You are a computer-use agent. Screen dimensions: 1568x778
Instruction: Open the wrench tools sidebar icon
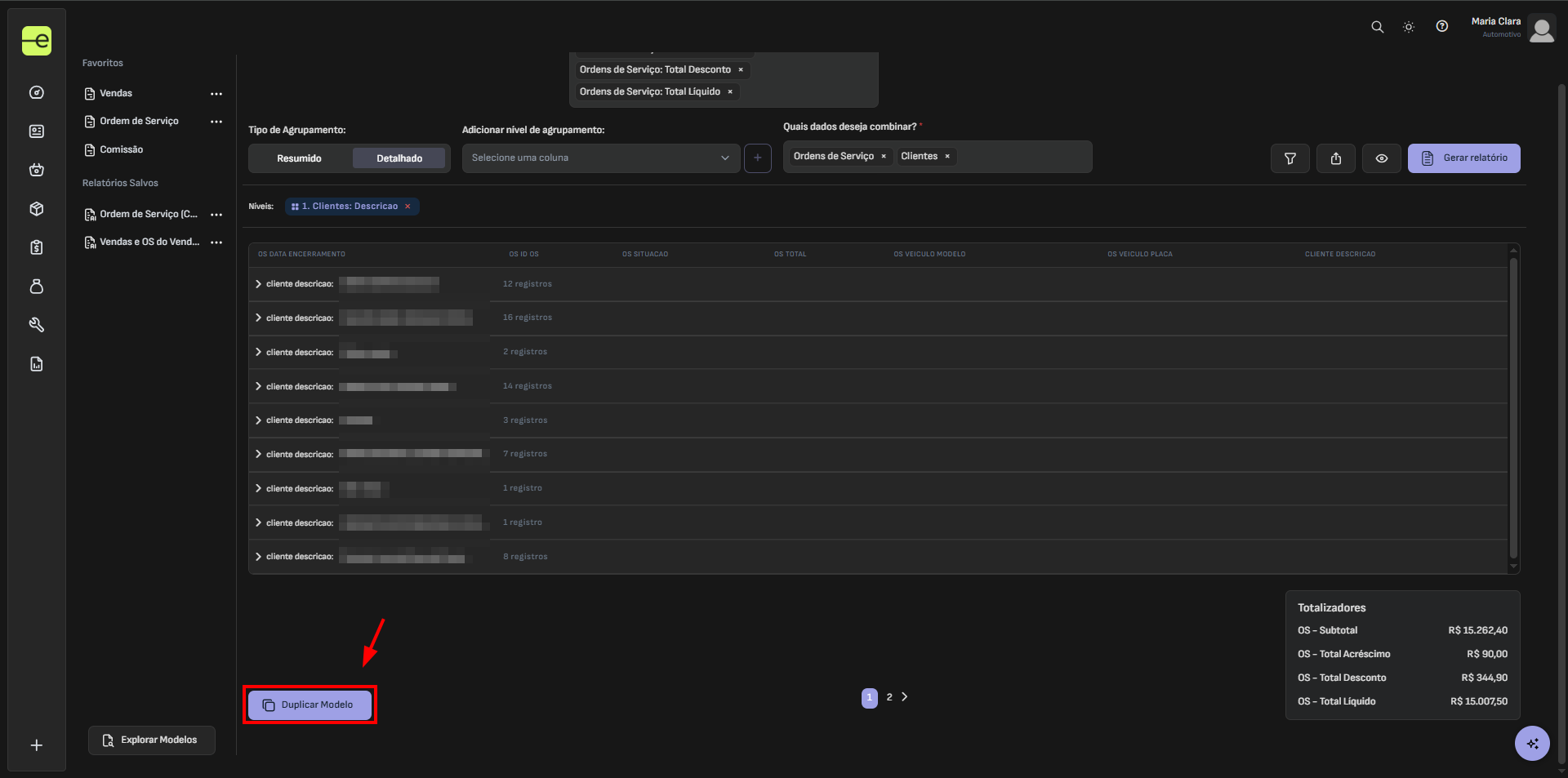click(x=37, y=325)
